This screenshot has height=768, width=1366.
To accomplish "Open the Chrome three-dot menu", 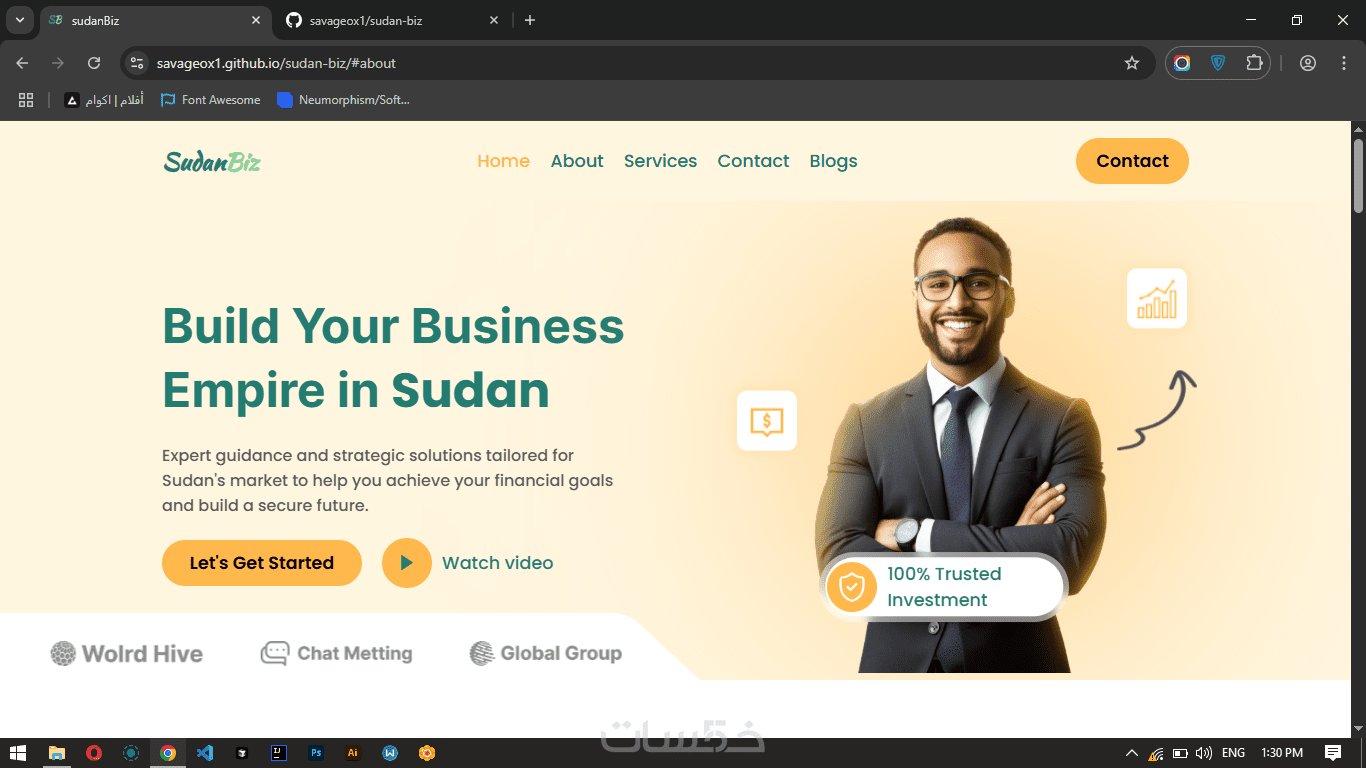I will [x=1343, y=63].
